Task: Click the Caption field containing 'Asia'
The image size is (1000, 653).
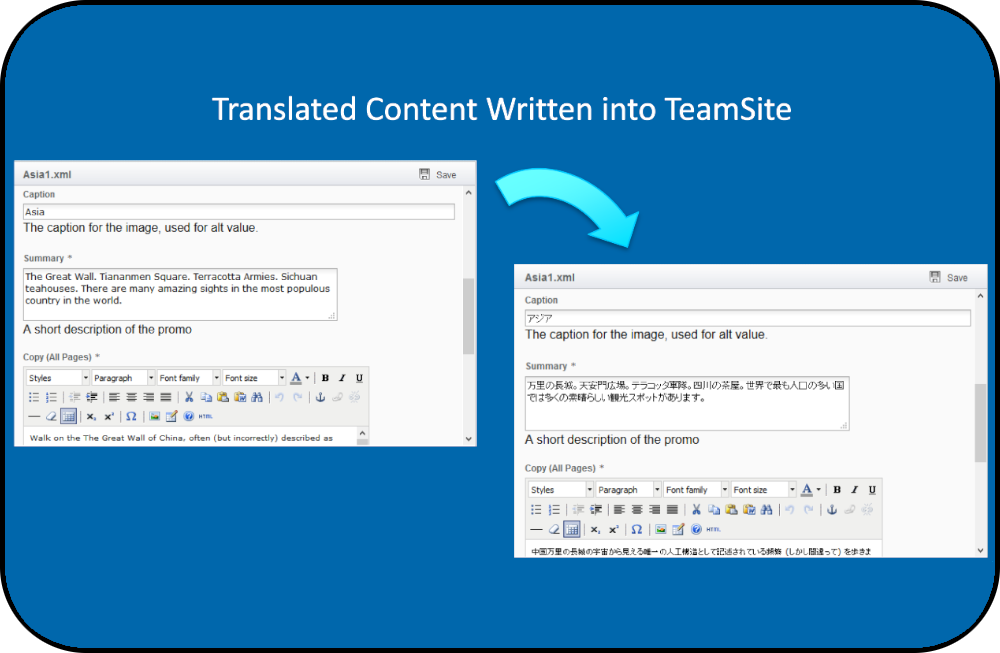Action: coord(239,212)
